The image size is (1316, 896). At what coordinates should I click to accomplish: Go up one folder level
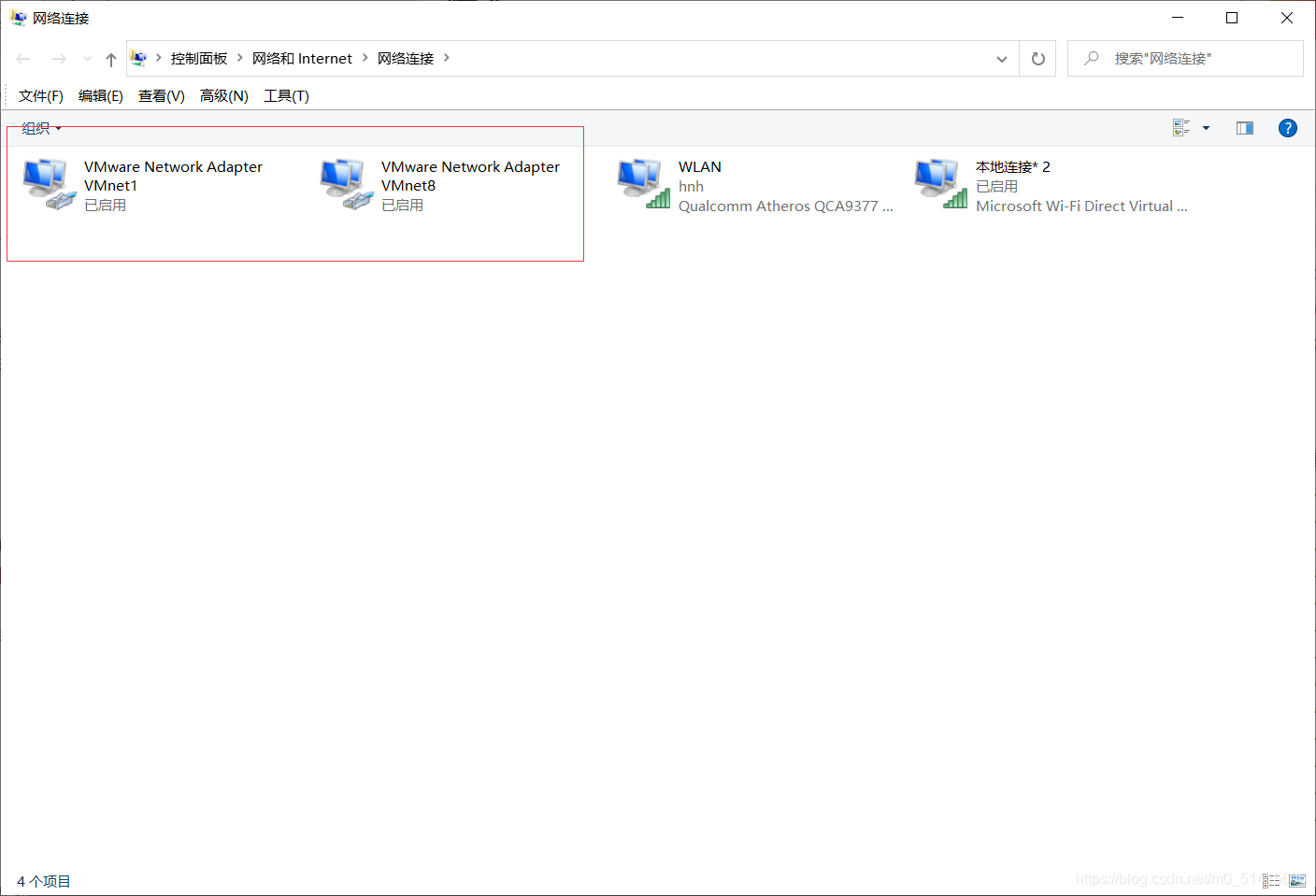(x=111, y=59)
